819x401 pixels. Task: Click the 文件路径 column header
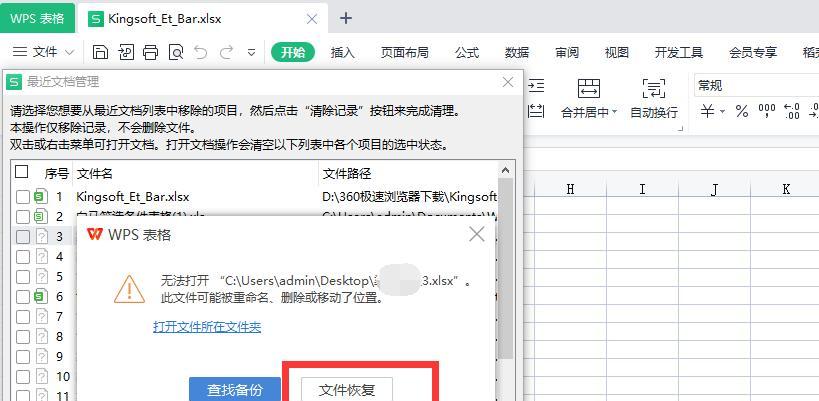(x=407, y=173)
